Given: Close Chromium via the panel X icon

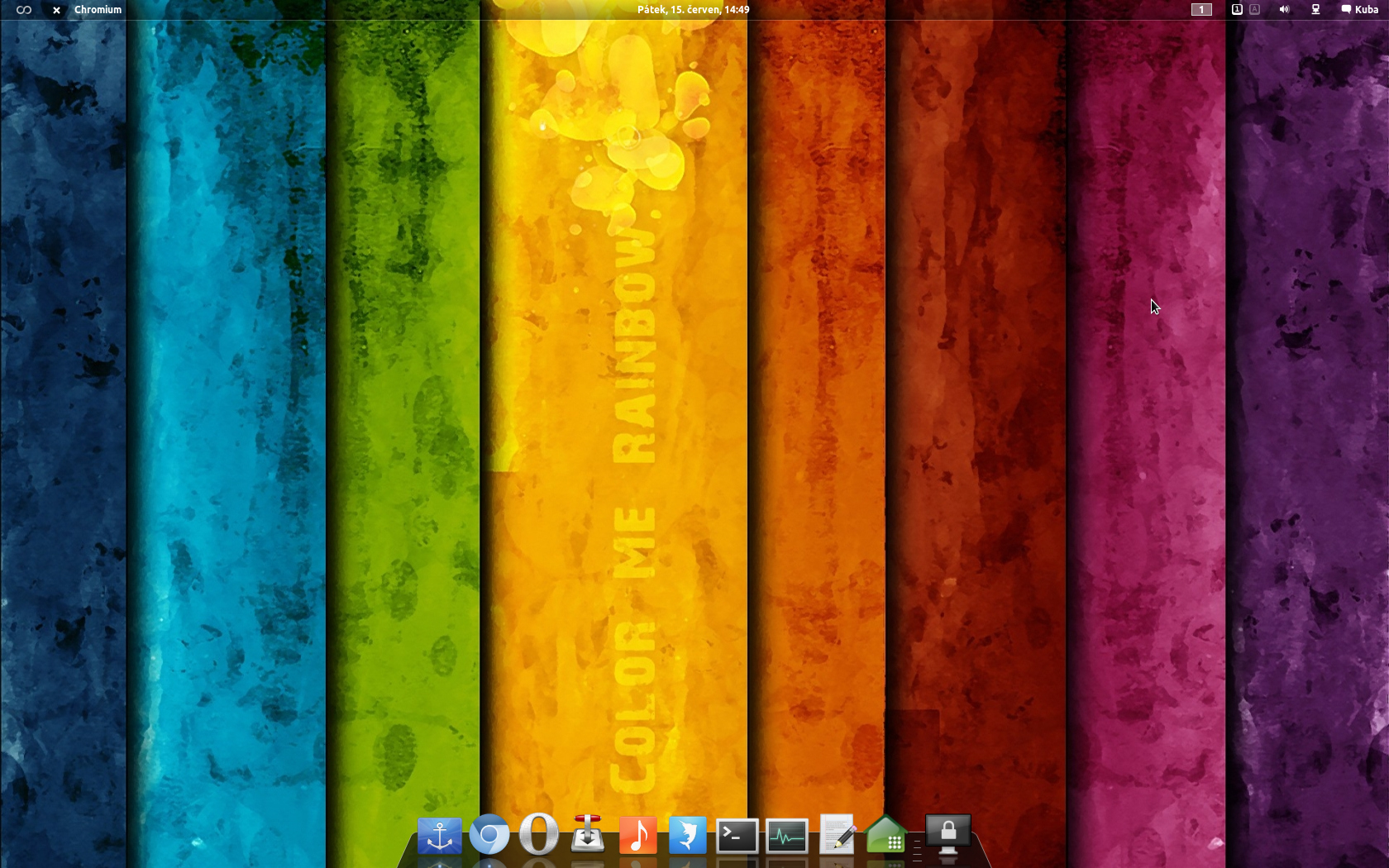Looking at the screenshot, I should tap(56, 10).
